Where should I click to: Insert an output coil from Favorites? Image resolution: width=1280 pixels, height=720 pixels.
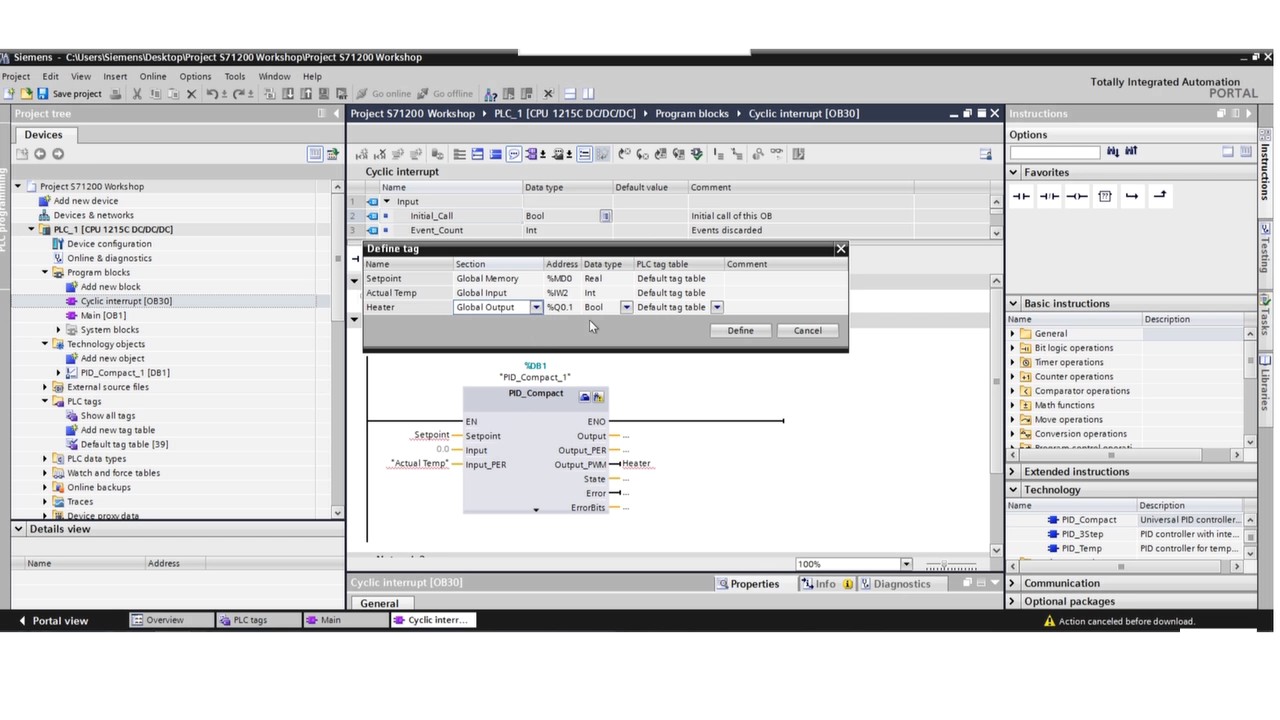[1077, 196]
